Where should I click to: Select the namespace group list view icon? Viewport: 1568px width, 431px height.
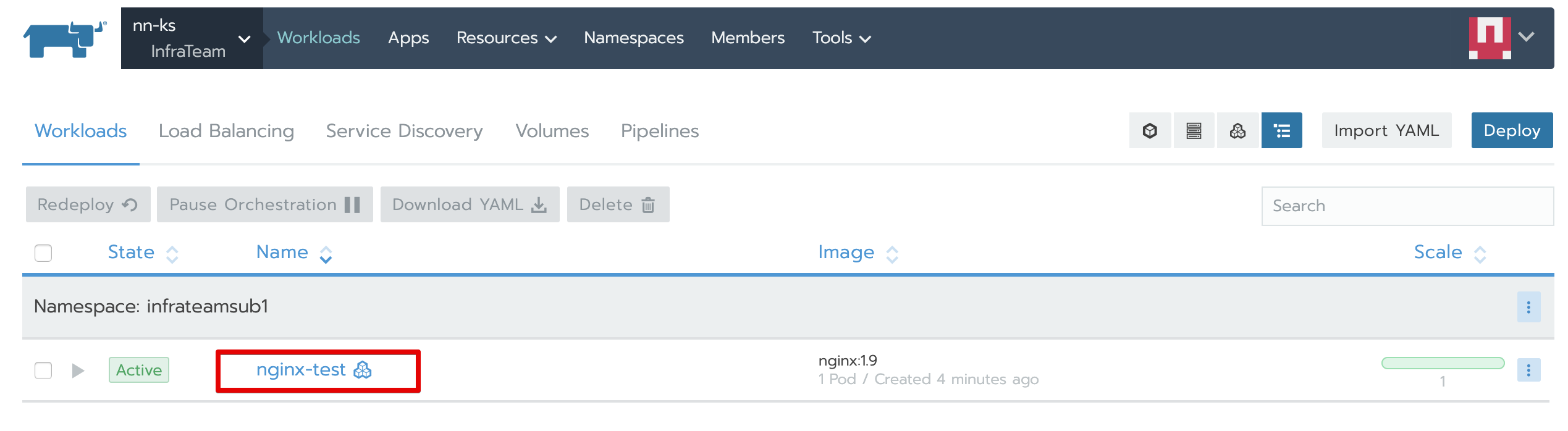click(1282, 131)
